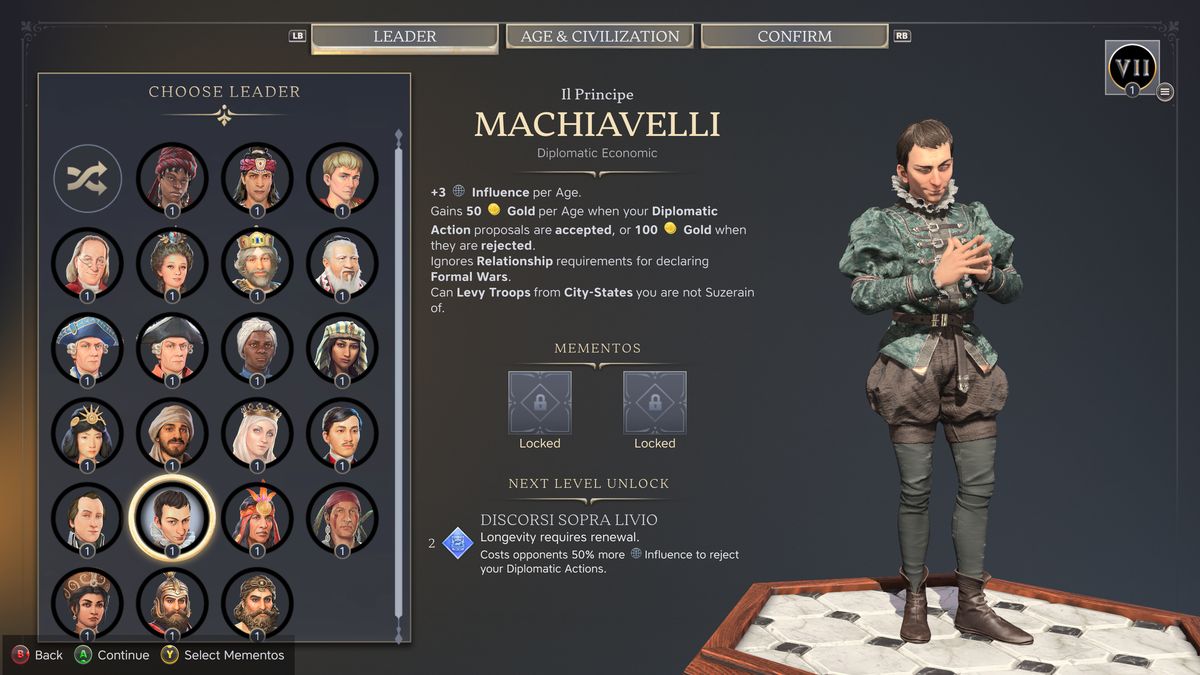Select Charlemagne portrait wearing gold crown
This screenshot has height=675, width=1200.
point(257,263)
